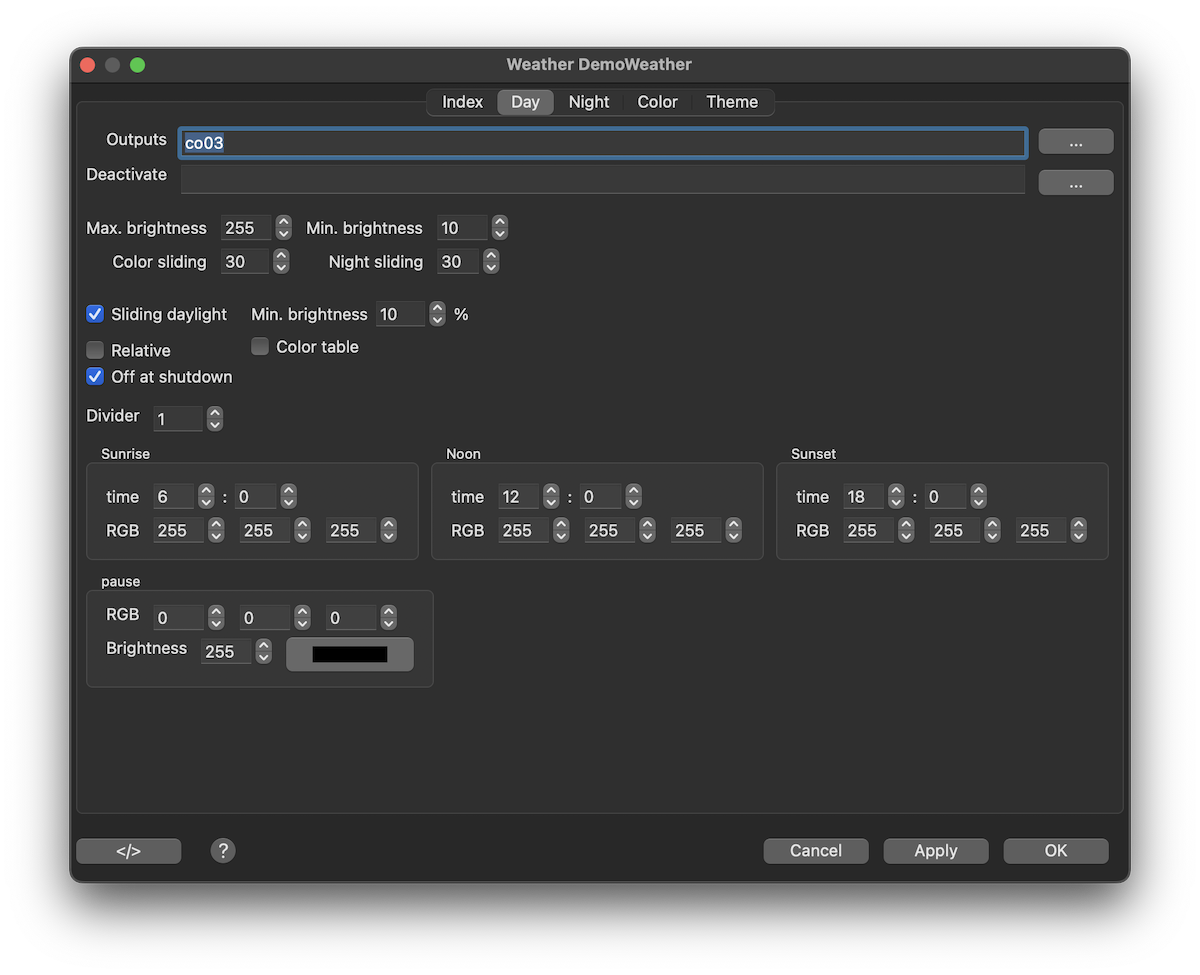Click the browse button next to Deactivate
The image size is (1200, 975).
pyautogui.click(x=1075, y=182)
